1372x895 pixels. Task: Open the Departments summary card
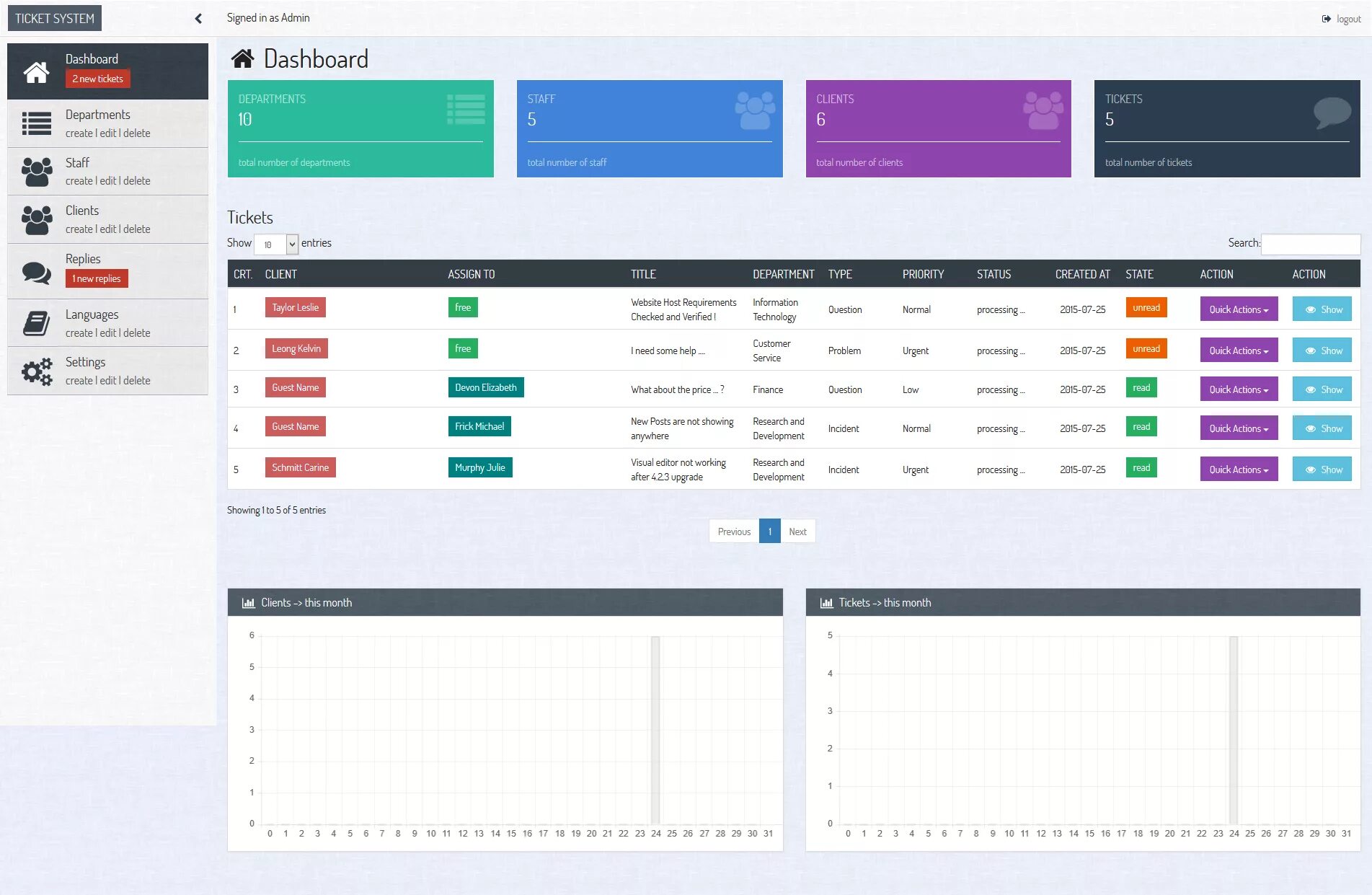360,128
